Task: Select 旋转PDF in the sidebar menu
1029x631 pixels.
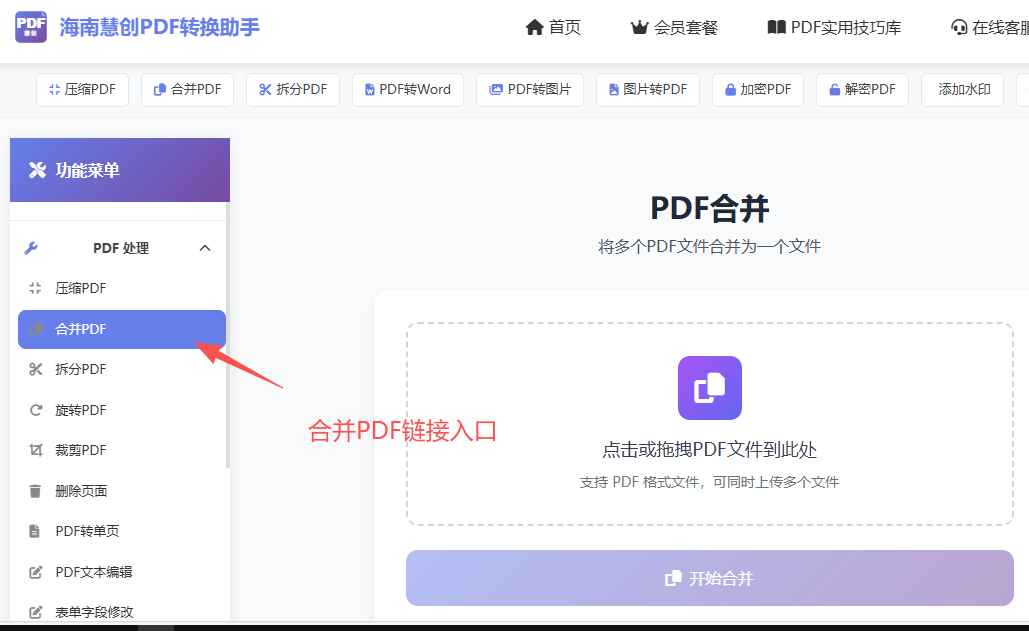Action: (x=121, y=410)
